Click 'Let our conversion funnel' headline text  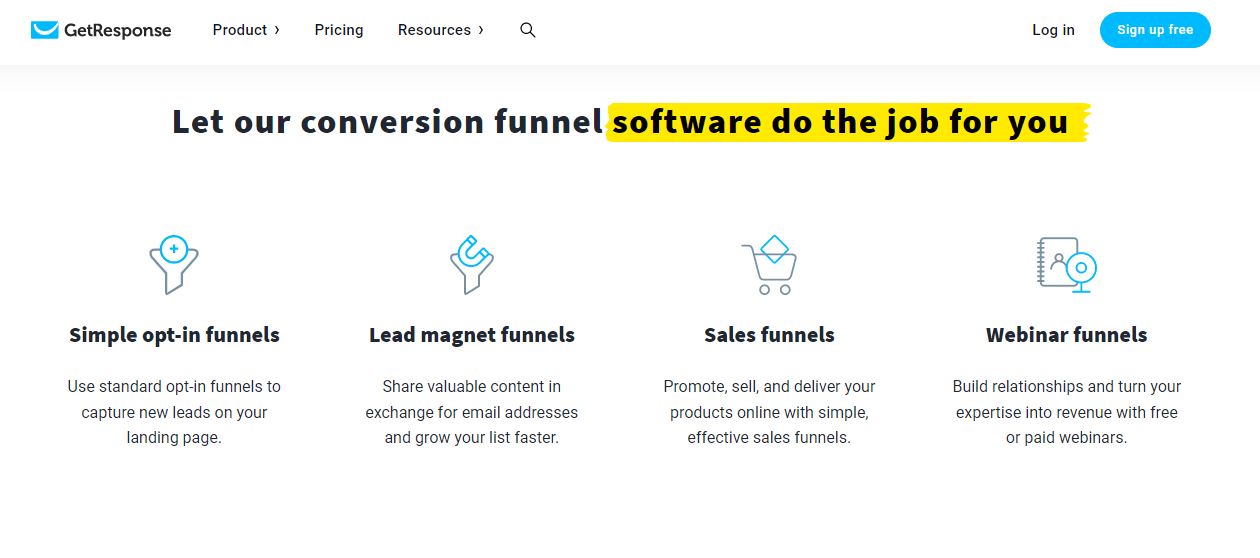[x=387, y=122]
